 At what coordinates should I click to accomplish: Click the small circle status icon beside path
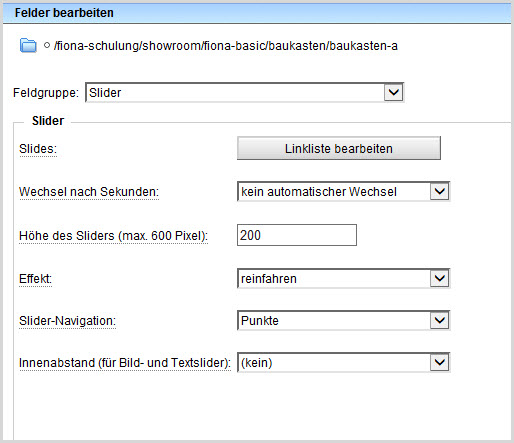click(x=47, y=45)
